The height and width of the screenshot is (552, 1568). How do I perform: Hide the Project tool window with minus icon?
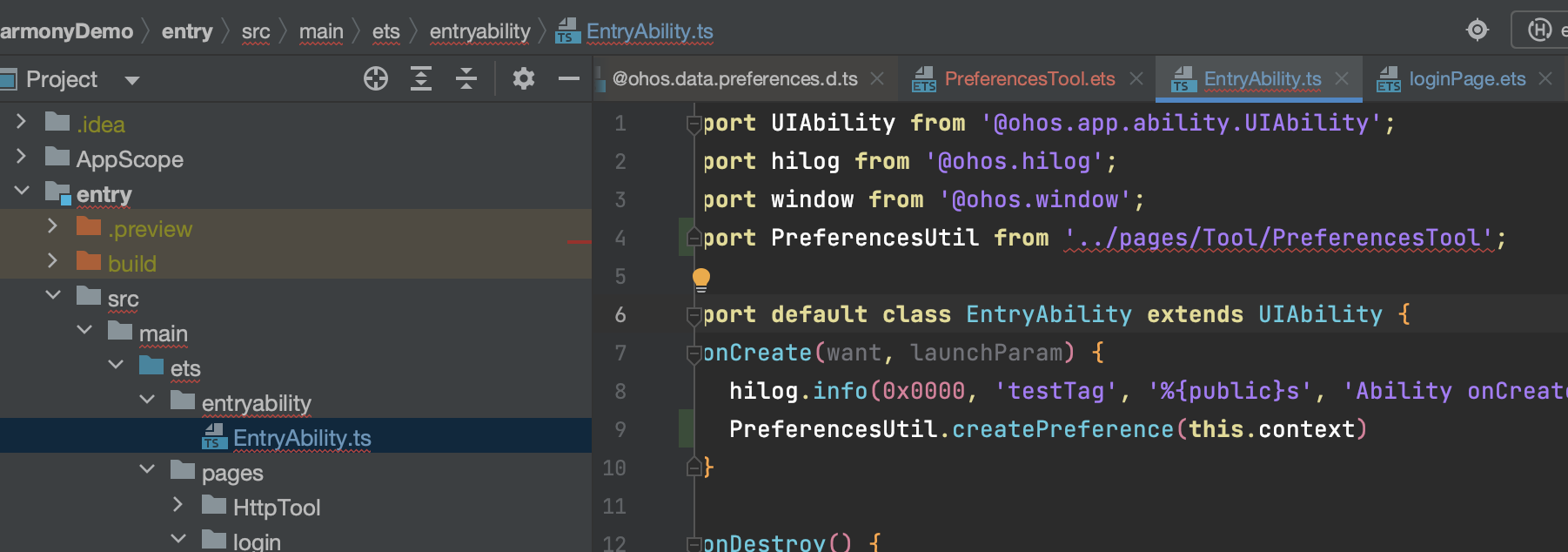568,79
